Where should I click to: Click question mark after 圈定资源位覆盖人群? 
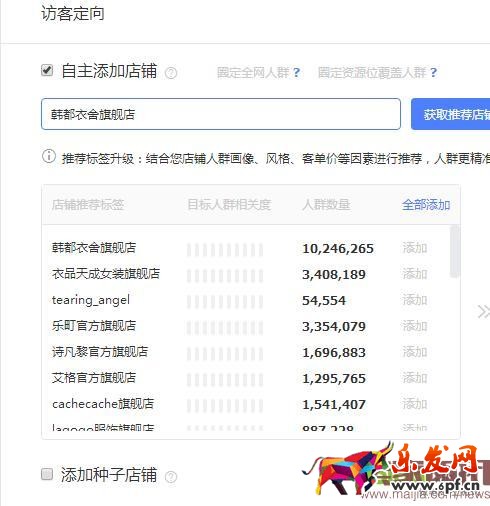tap(433, 73)
